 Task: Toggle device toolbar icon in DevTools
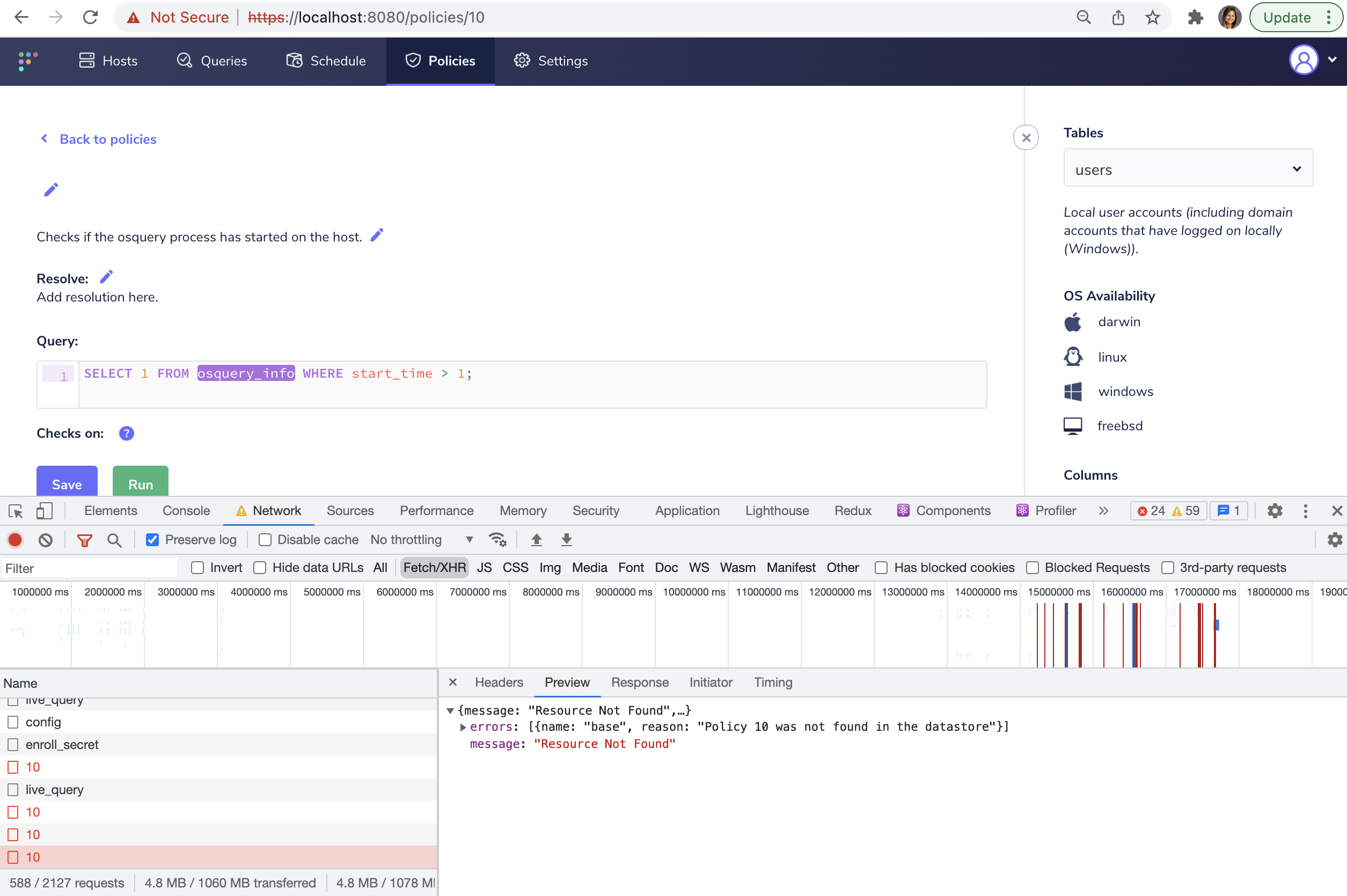[44, 510]
